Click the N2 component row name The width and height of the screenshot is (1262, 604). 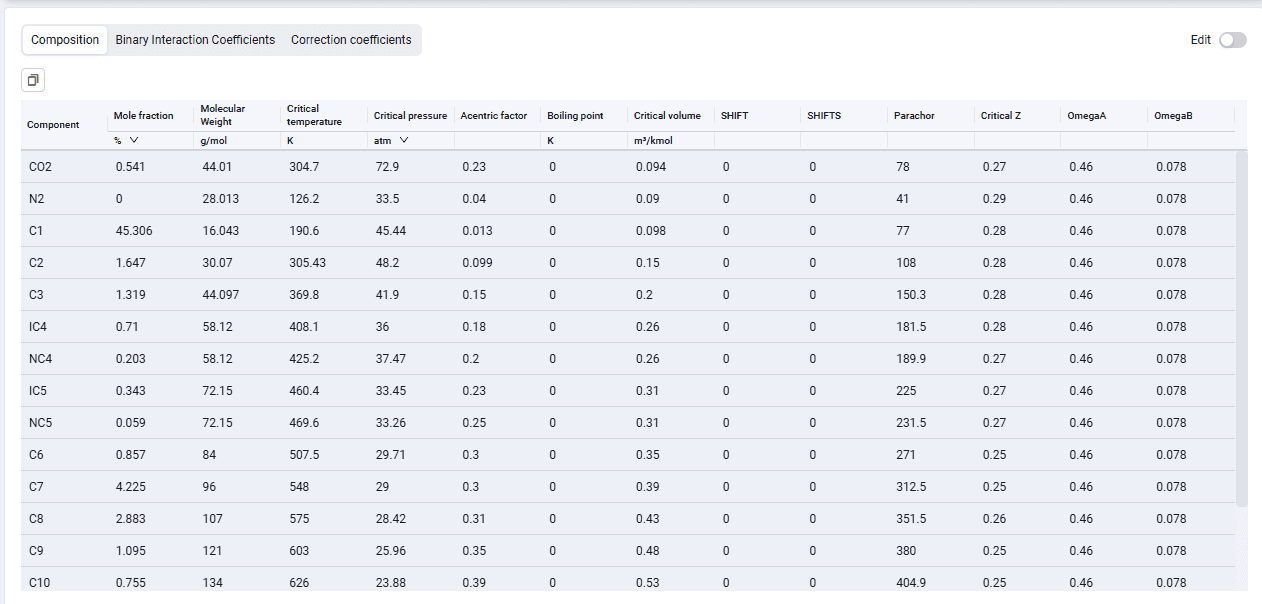click(37, 199)
